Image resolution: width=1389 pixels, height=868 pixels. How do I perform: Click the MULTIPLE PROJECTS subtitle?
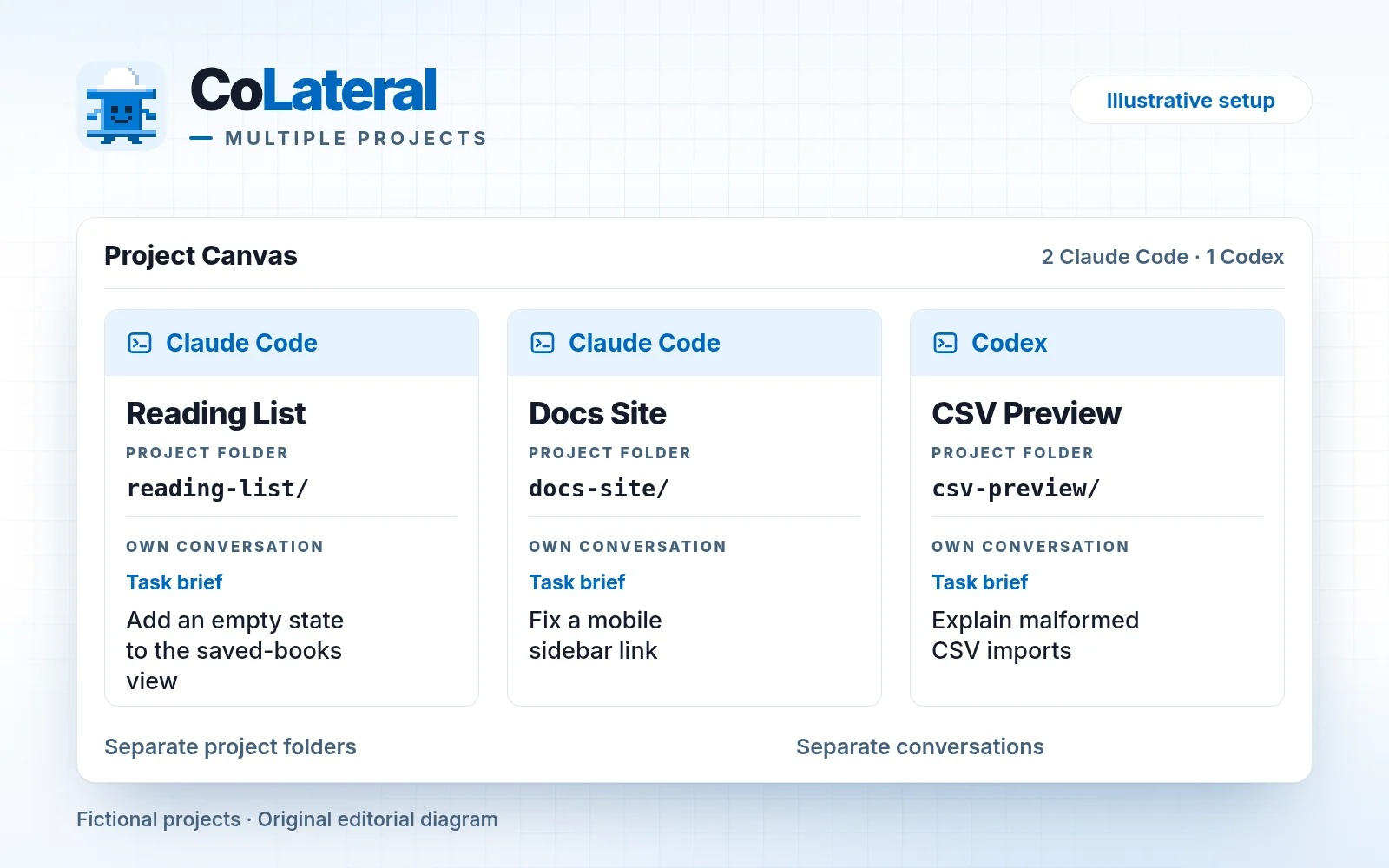356,139
